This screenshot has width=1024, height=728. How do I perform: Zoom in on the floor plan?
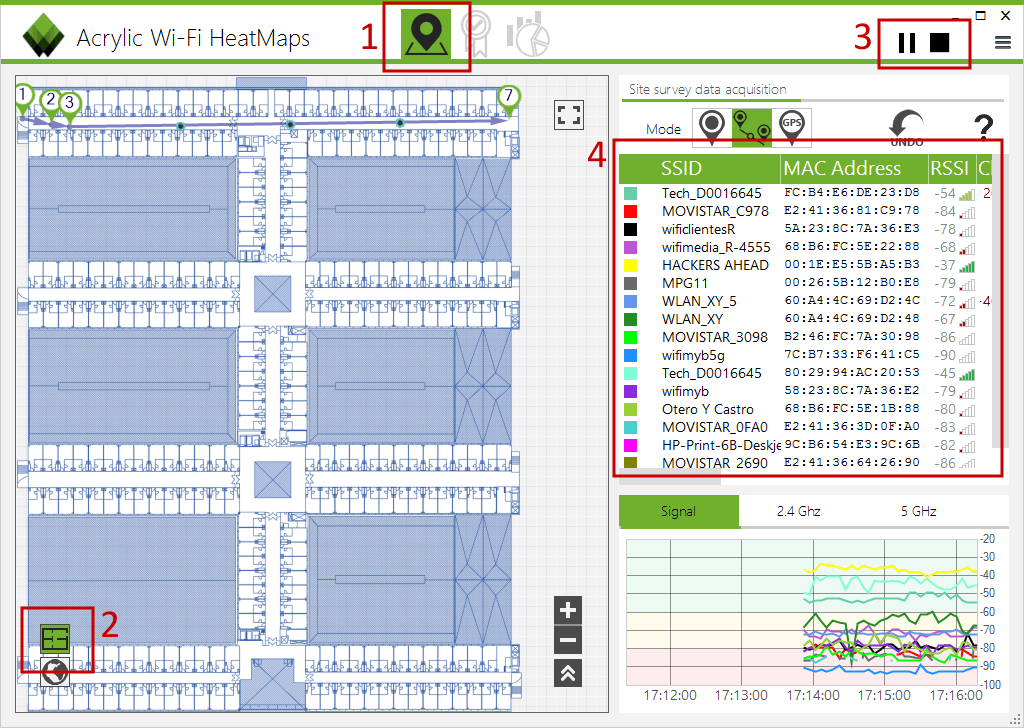click(568, 610)
